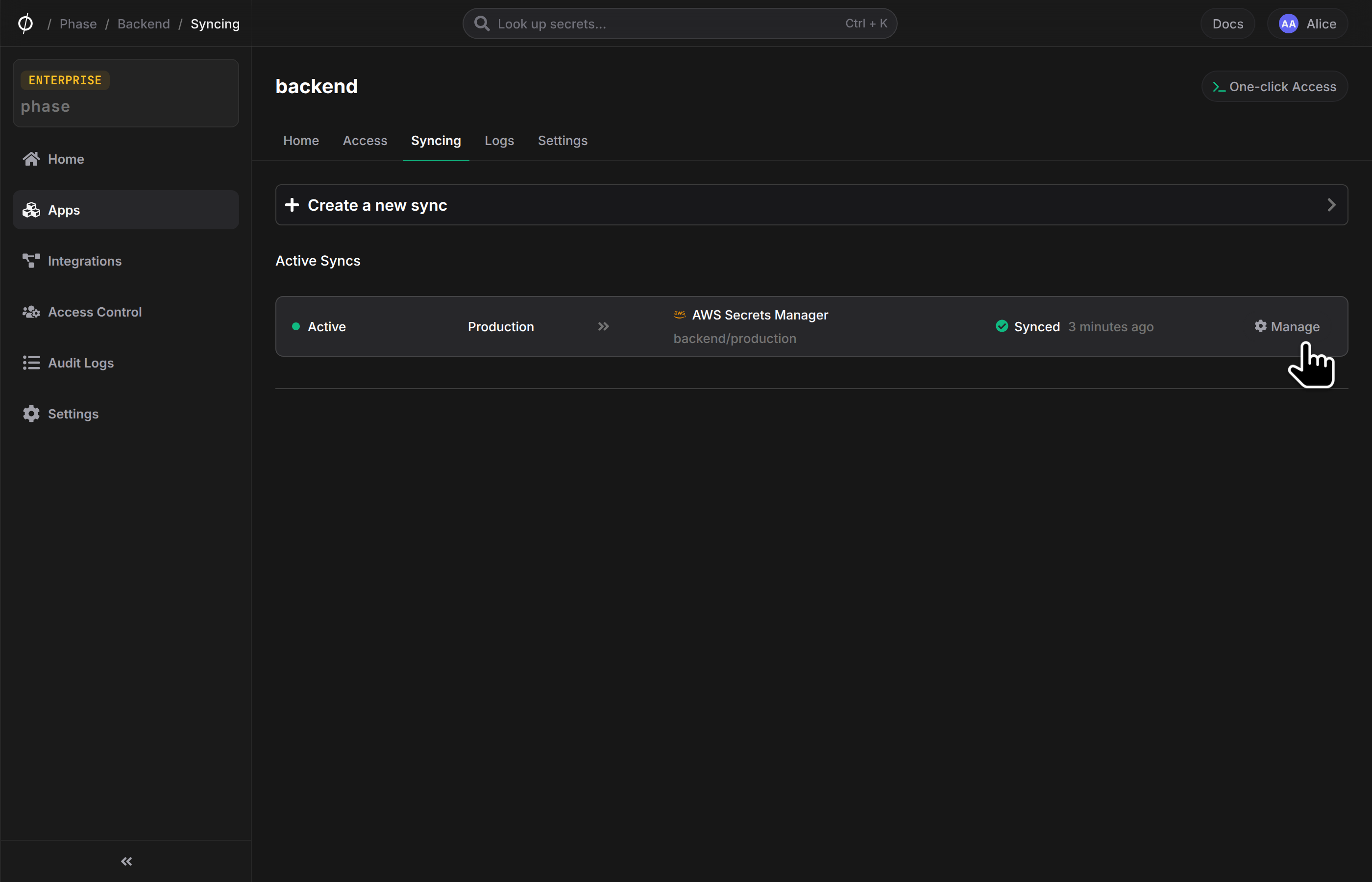Click the Manage gear icon
1372x882 pixels.
click(x=1260, y=326)
